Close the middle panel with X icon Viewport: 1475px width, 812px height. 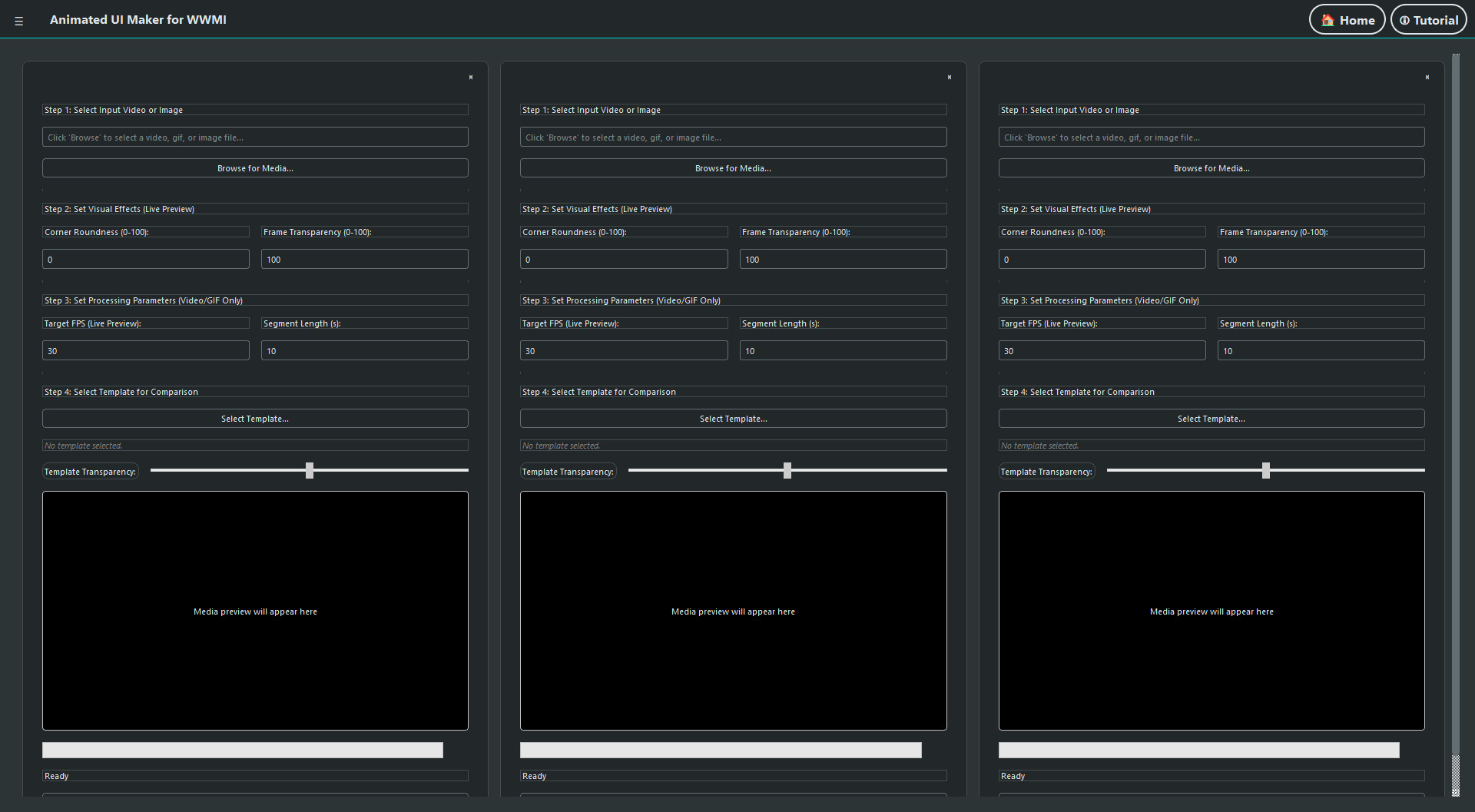[x=950, y=78]
